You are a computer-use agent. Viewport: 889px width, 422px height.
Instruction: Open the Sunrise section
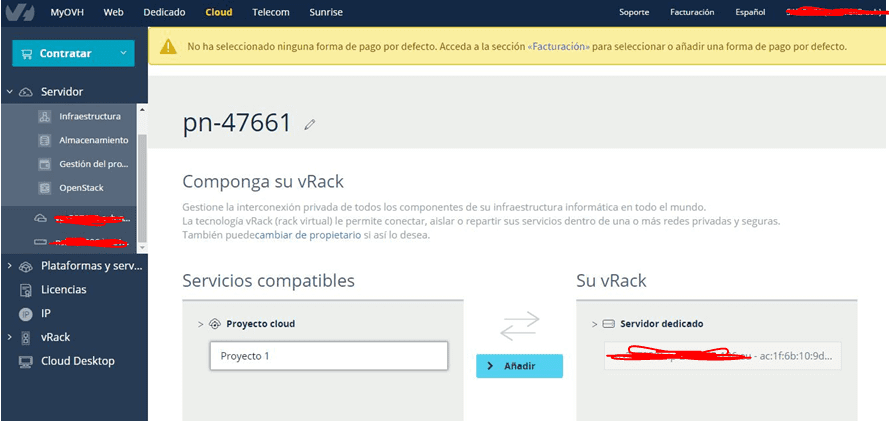[x=326, y=12]
